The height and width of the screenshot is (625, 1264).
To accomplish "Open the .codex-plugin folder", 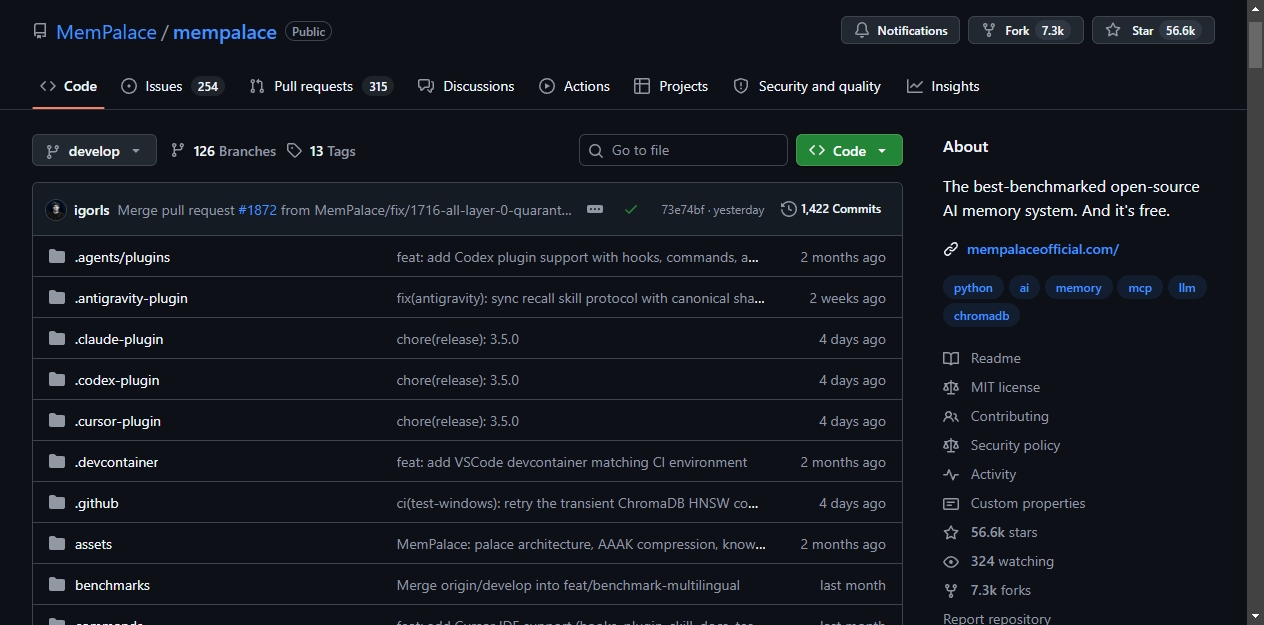I will point(117,380).
